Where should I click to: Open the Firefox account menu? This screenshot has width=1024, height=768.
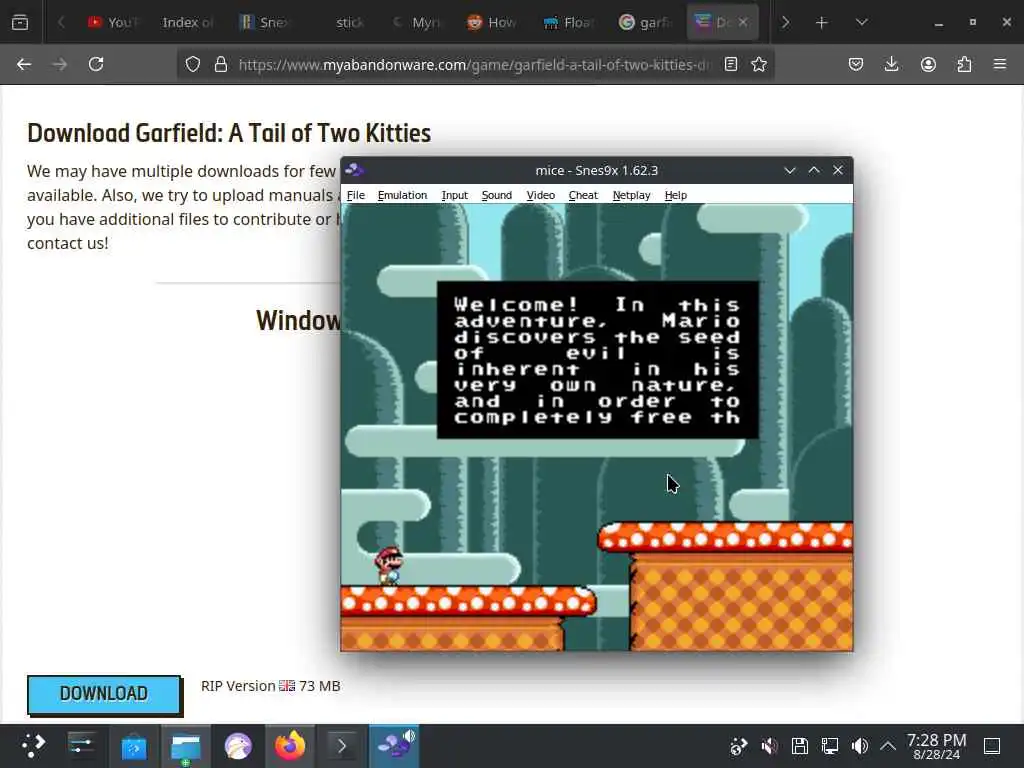pyautogui.click(x=928, y=64)
